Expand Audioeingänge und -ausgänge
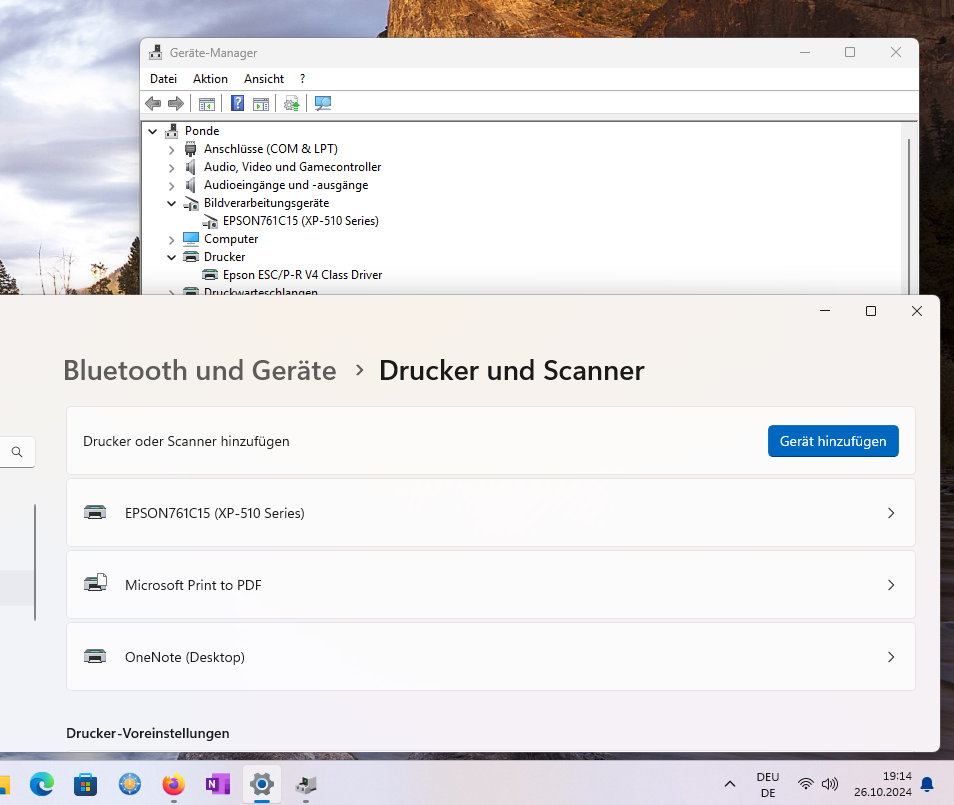 tap(172, 186)
